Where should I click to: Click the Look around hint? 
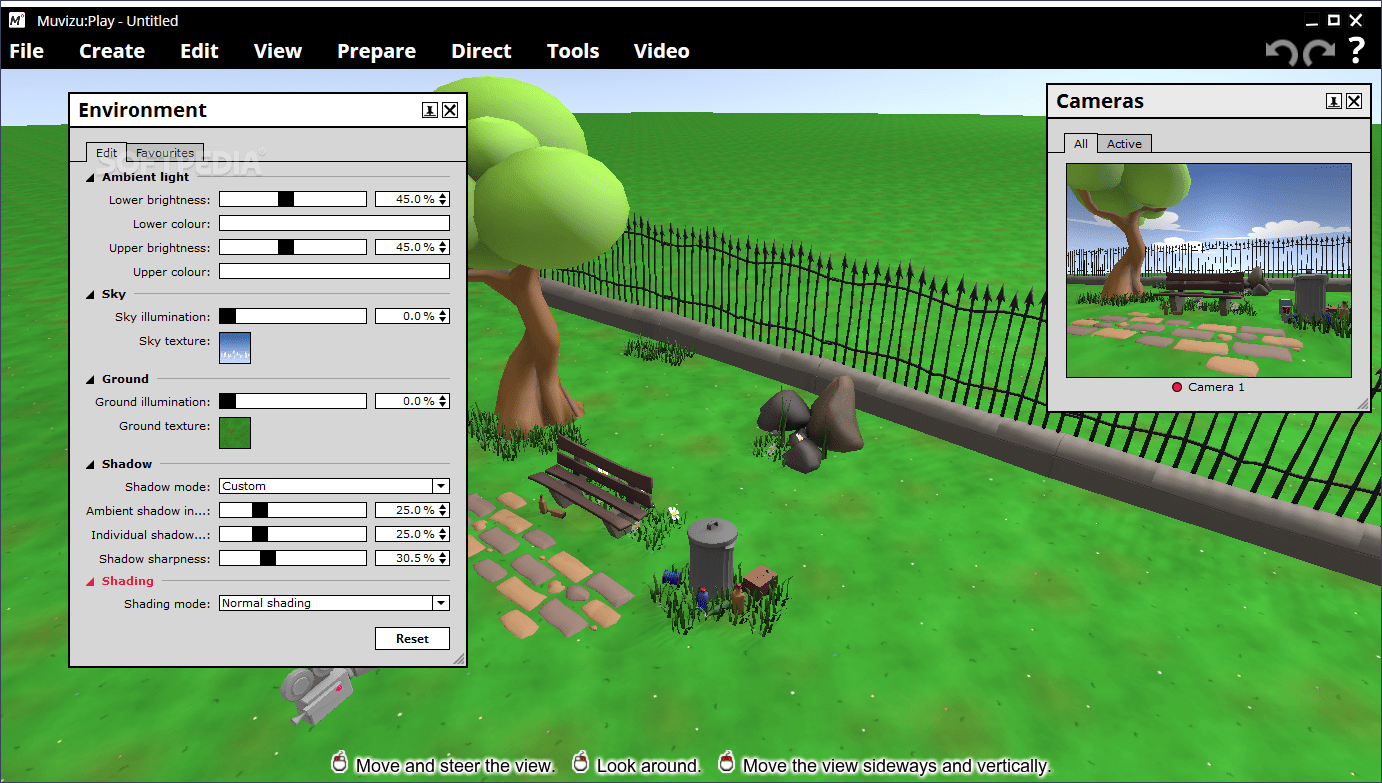[x=649, y=766]
